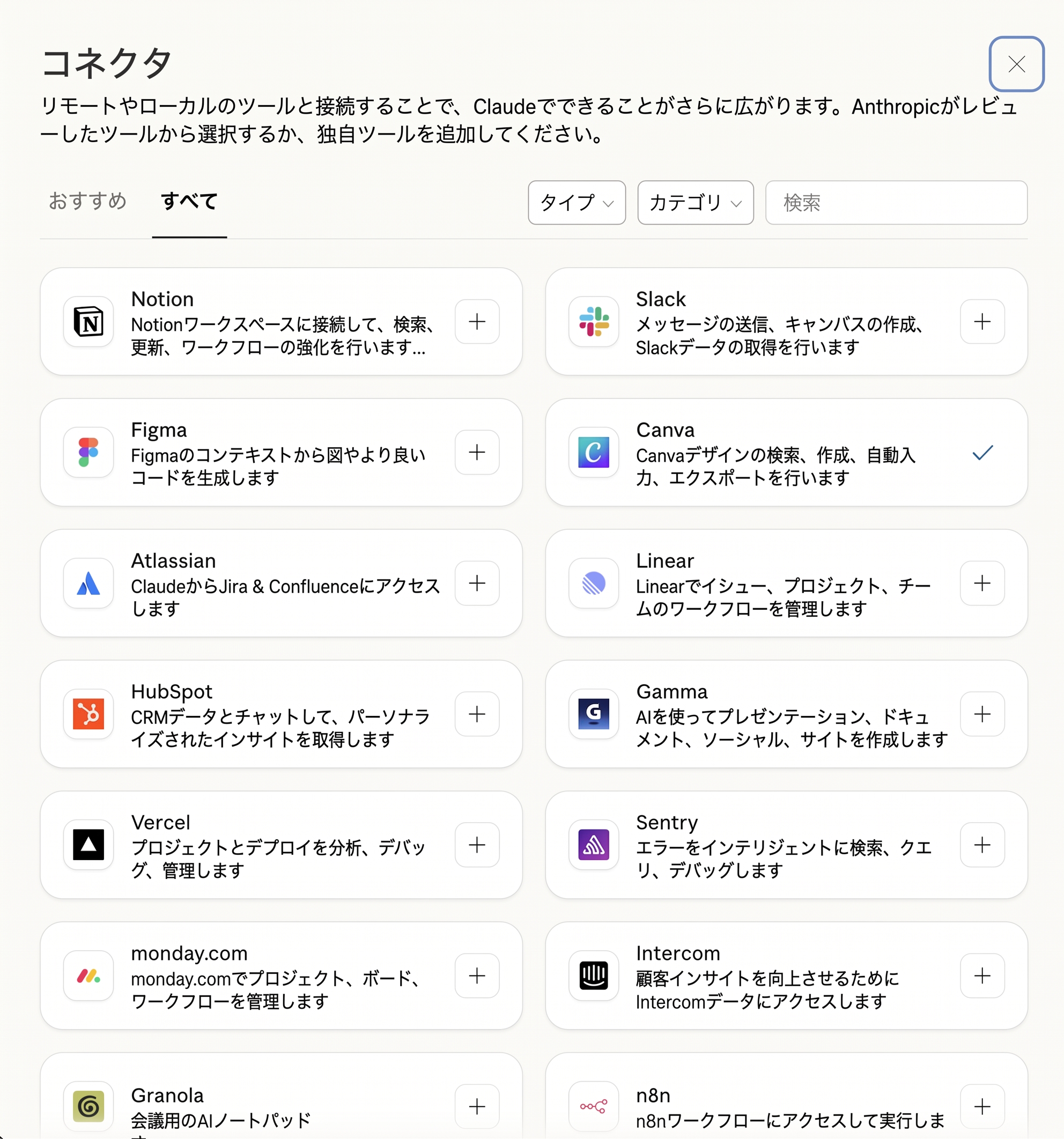Screen dimensions: 1064x1139
Task: Select the Gamma connector title
Action: coord(671,692)
